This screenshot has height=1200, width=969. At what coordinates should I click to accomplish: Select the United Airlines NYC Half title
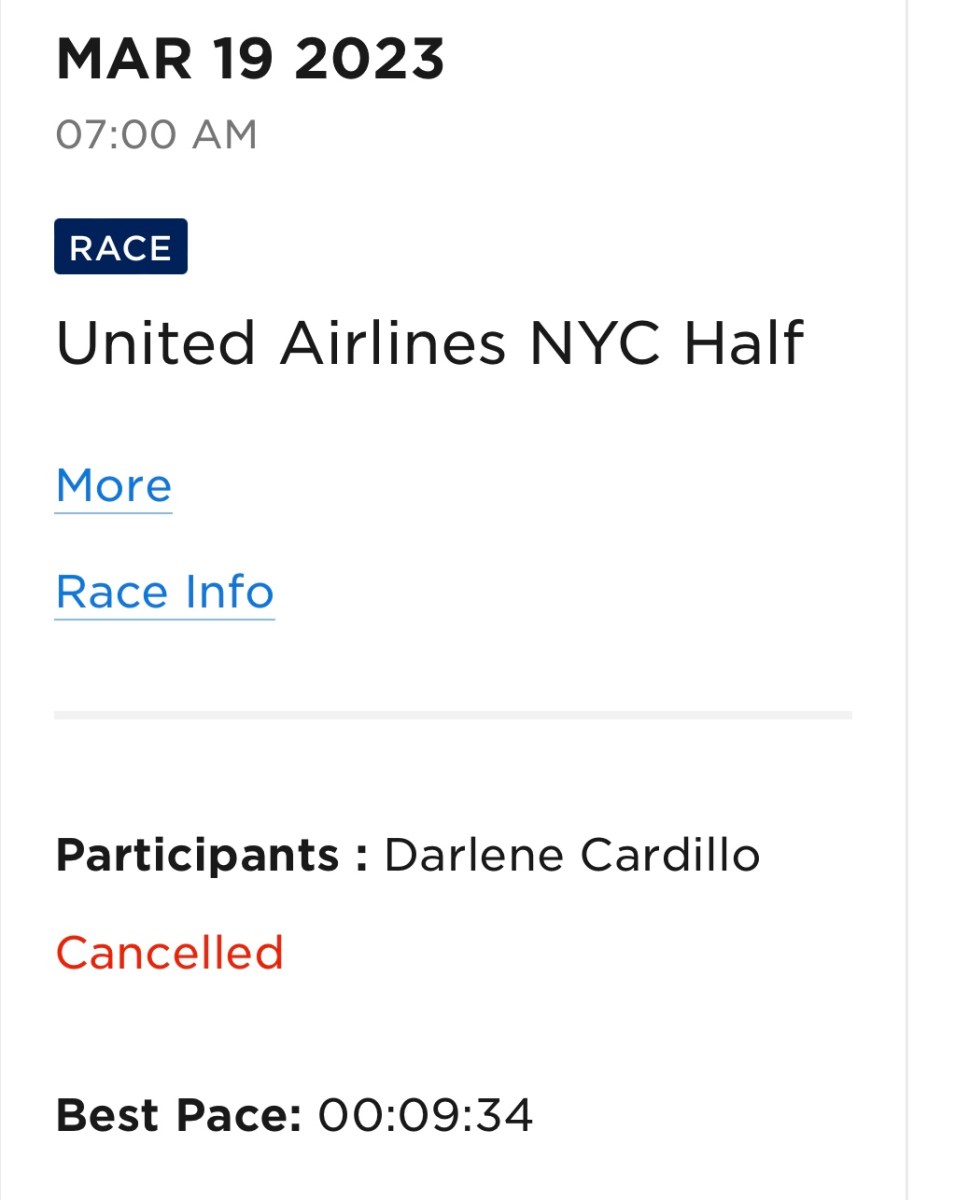point(429,344)
